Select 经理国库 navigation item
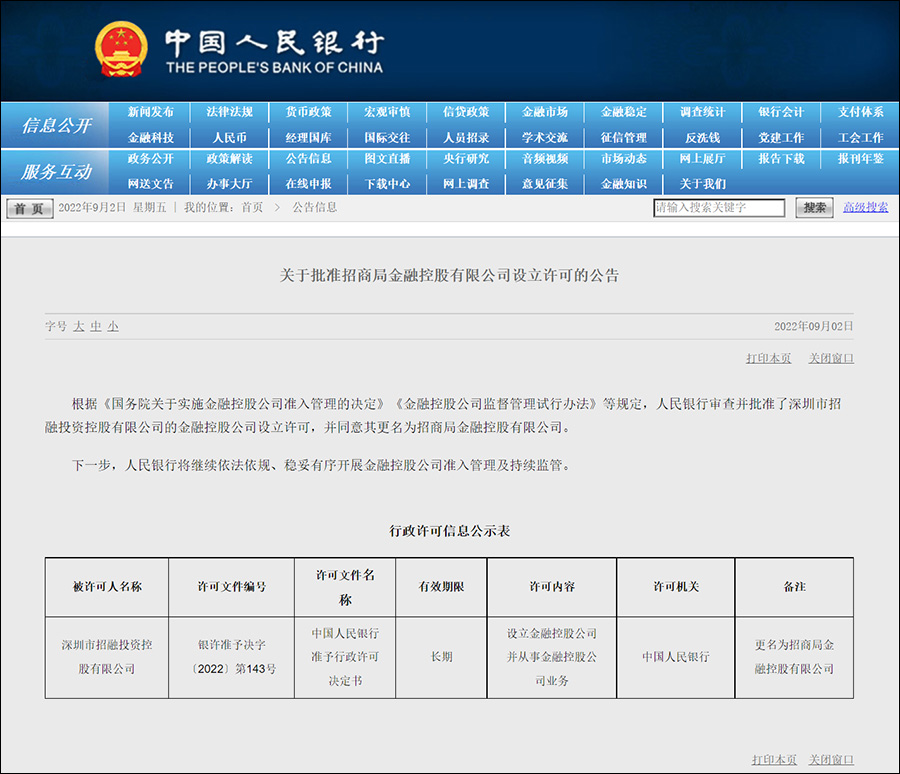 coord(309,138)
